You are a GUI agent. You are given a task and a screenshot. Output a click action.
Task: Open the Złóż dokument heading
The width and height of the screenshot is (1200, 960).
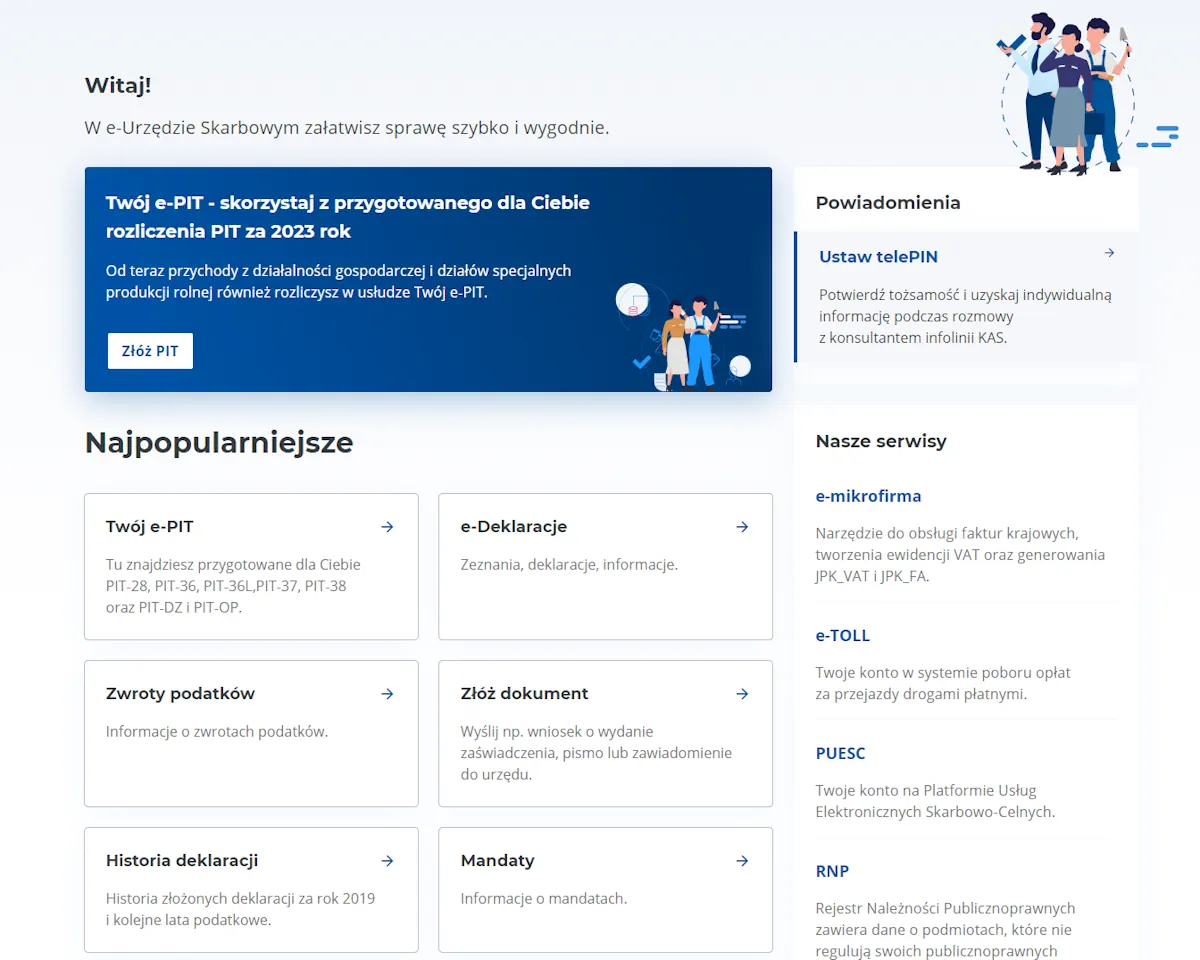pyautogui.click(x=524, y=694)
